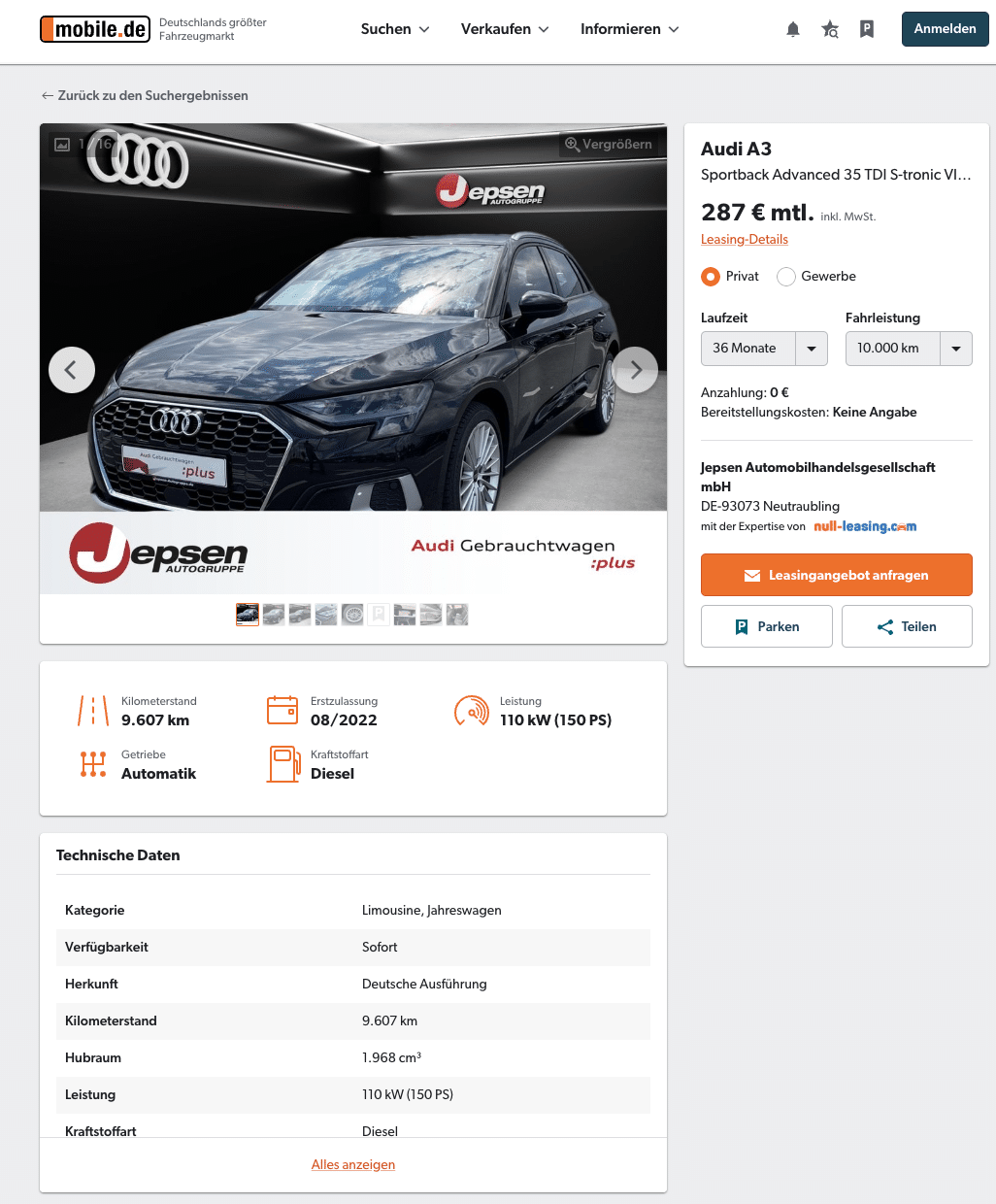This screenshot has height=1204, width=996.
Task: Click the Vergrößern magnifier on photo
Action: click(609, 145)
